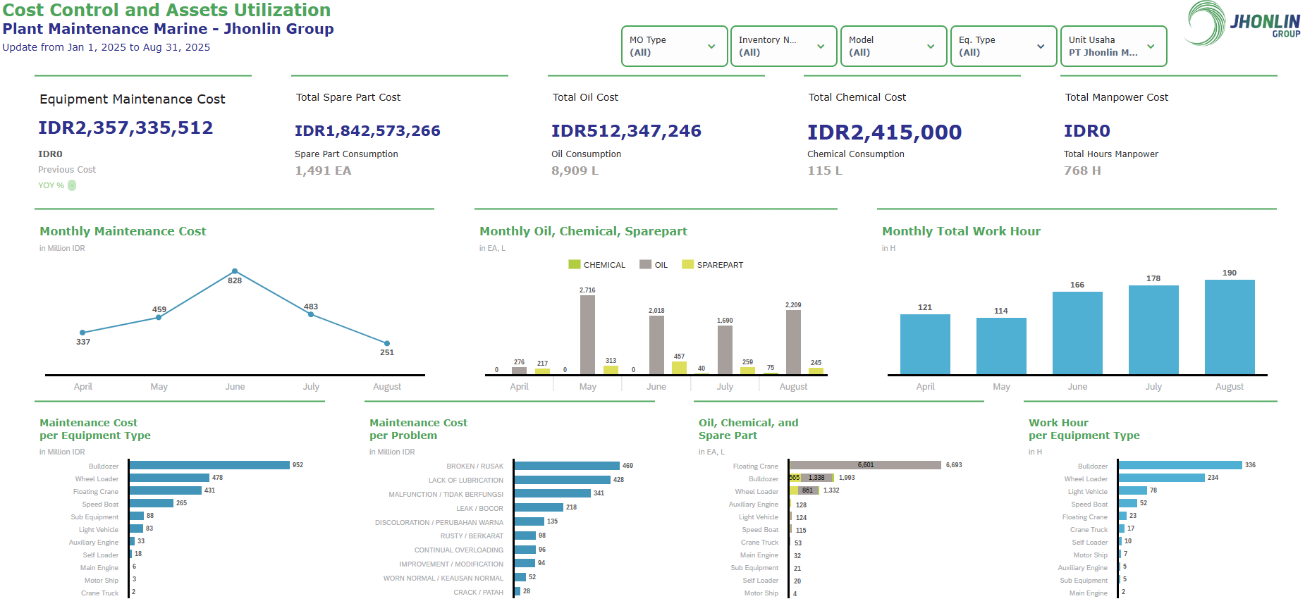
Task: Click the April 121 bar in Monthly Total Work Hour
Action: click(925, 344)
